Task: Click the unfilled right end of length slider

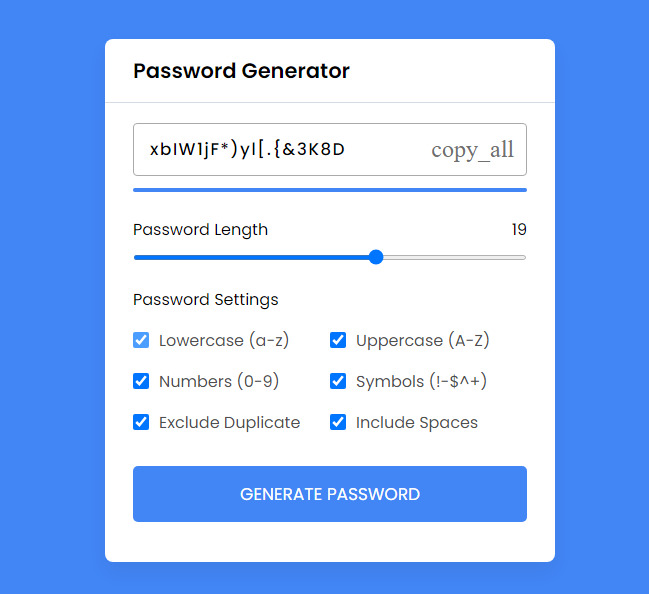Action: coord(470,257)
